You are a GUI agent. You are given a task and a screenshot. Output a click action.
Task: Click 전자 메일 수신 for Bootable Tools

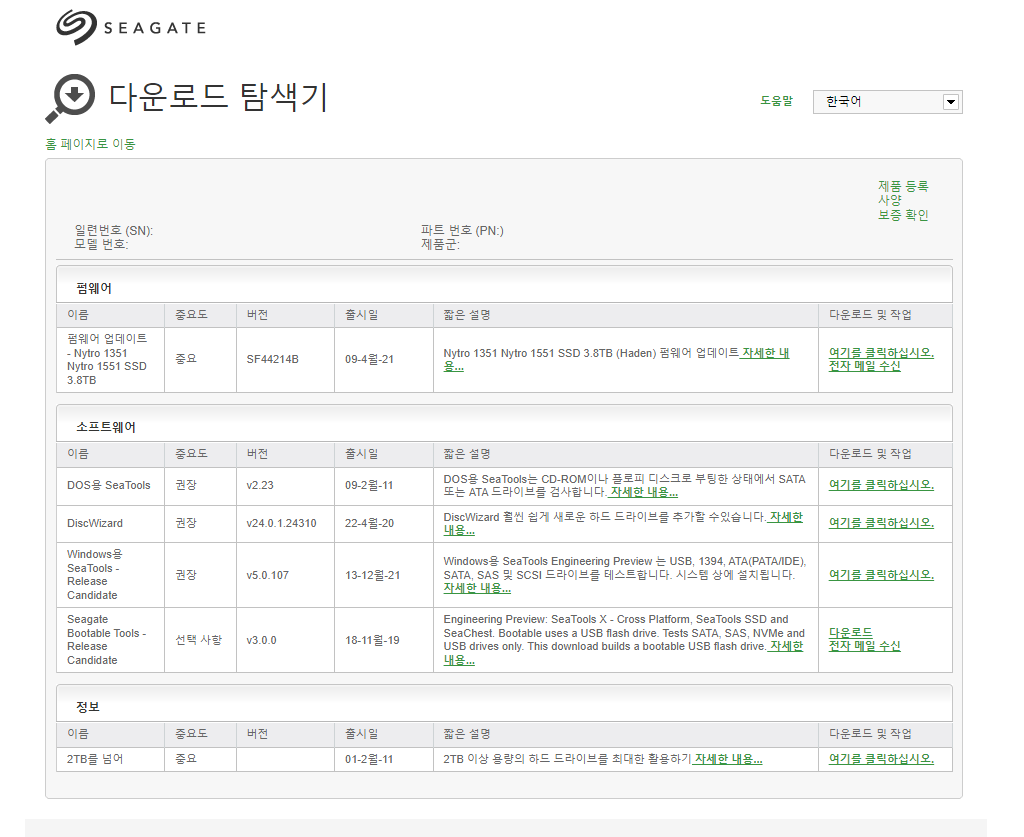click(865, 646)
